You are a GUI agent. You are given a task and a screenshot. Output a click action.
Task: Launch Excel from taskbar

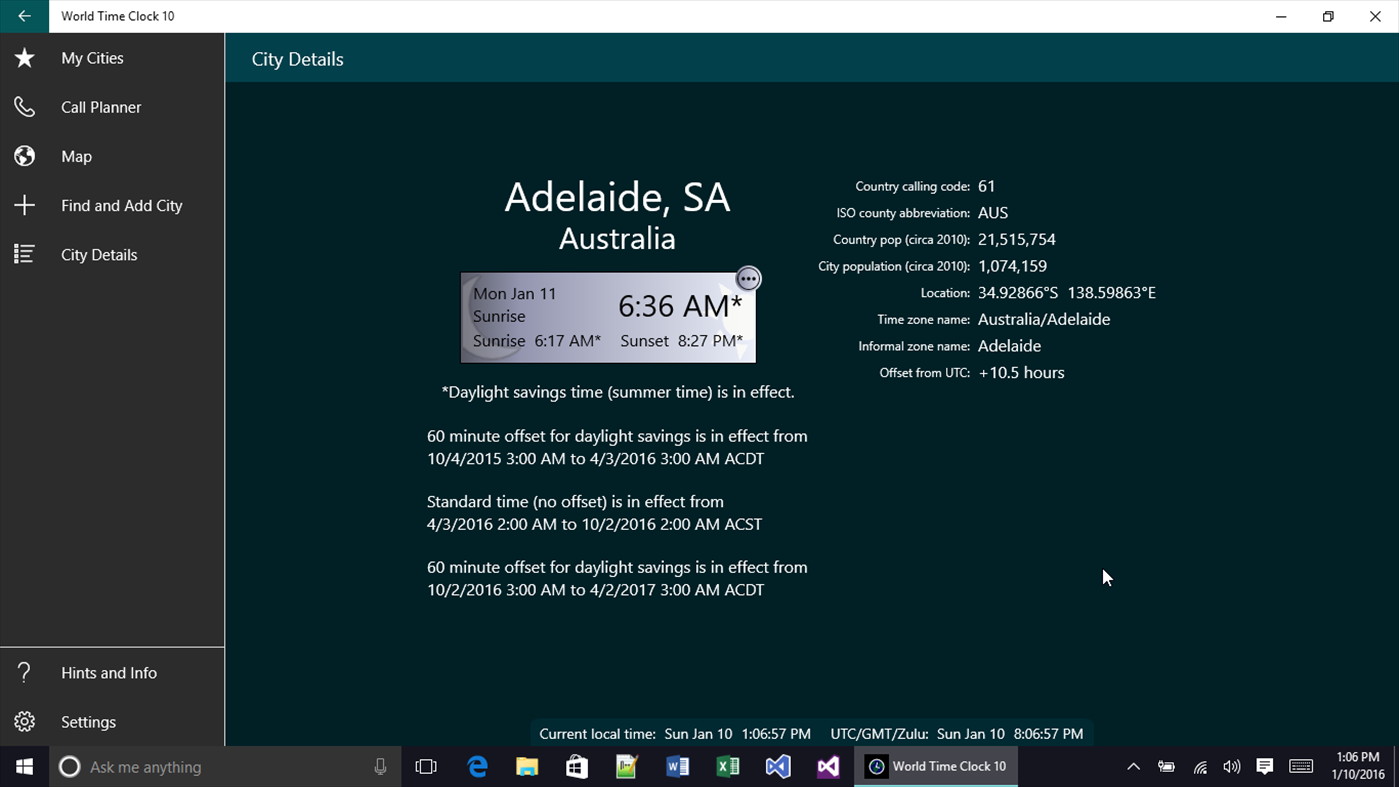[x=727, y=767]
